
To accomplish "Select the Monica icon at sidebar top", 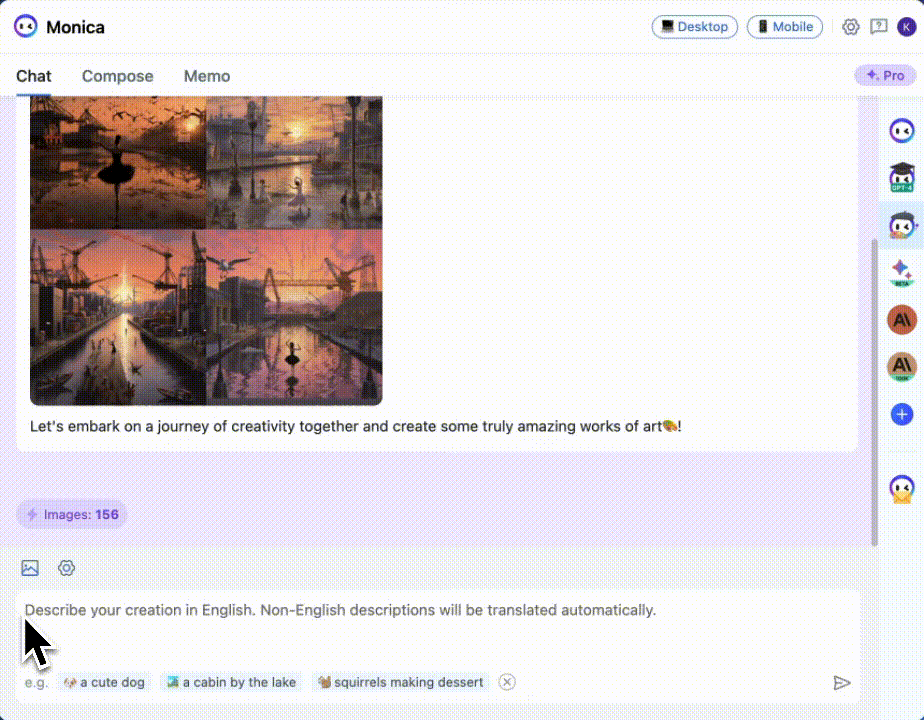I will click(900, 130).
